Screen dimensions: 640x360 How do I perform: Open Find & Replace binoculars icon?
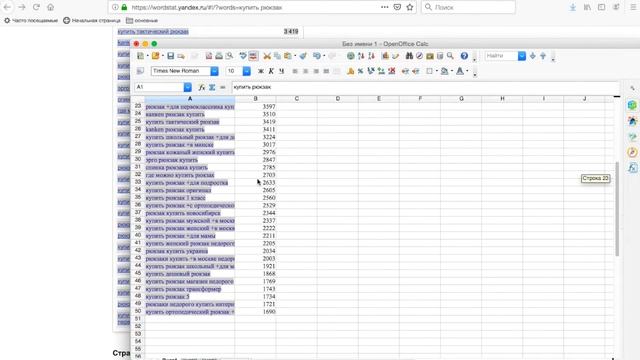pyautogui.click(x=409, y=56)
